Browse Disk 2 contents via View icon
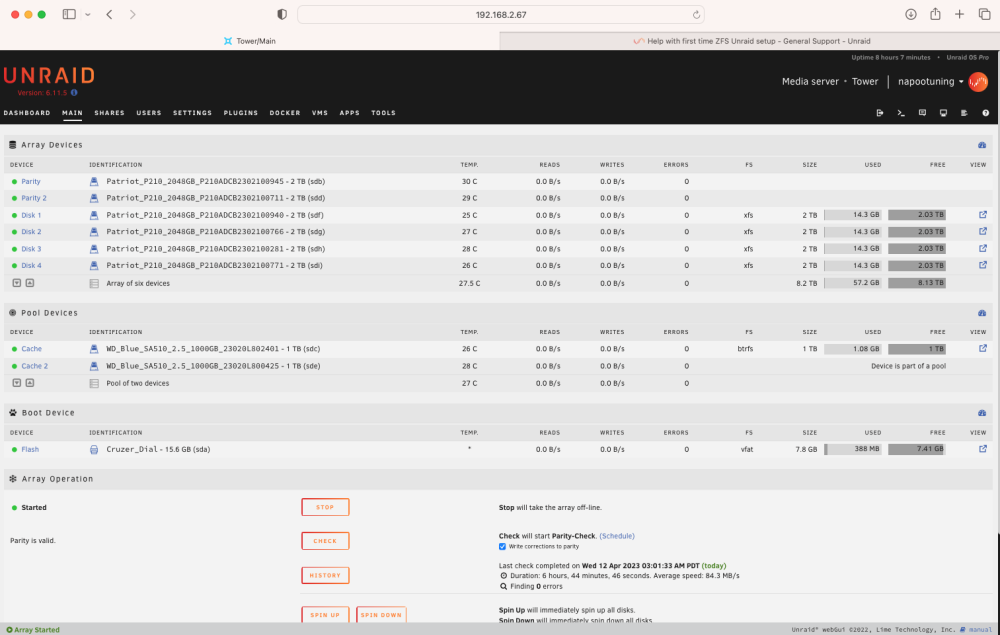The height and width of the screenshot is (635, 1000). tap(982, 231)
